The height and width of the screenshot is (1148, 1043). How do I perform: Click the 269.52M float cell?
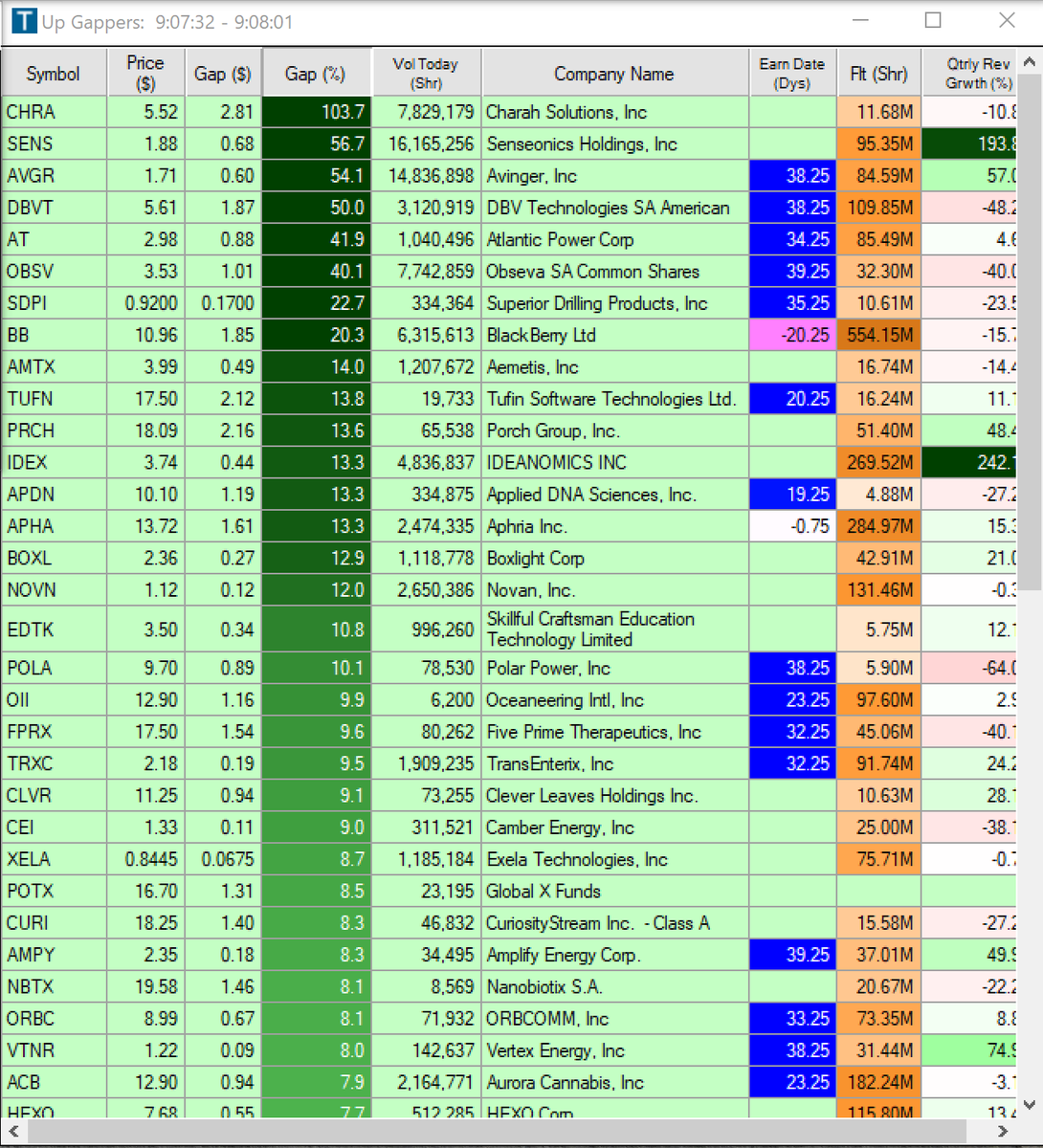878,463
